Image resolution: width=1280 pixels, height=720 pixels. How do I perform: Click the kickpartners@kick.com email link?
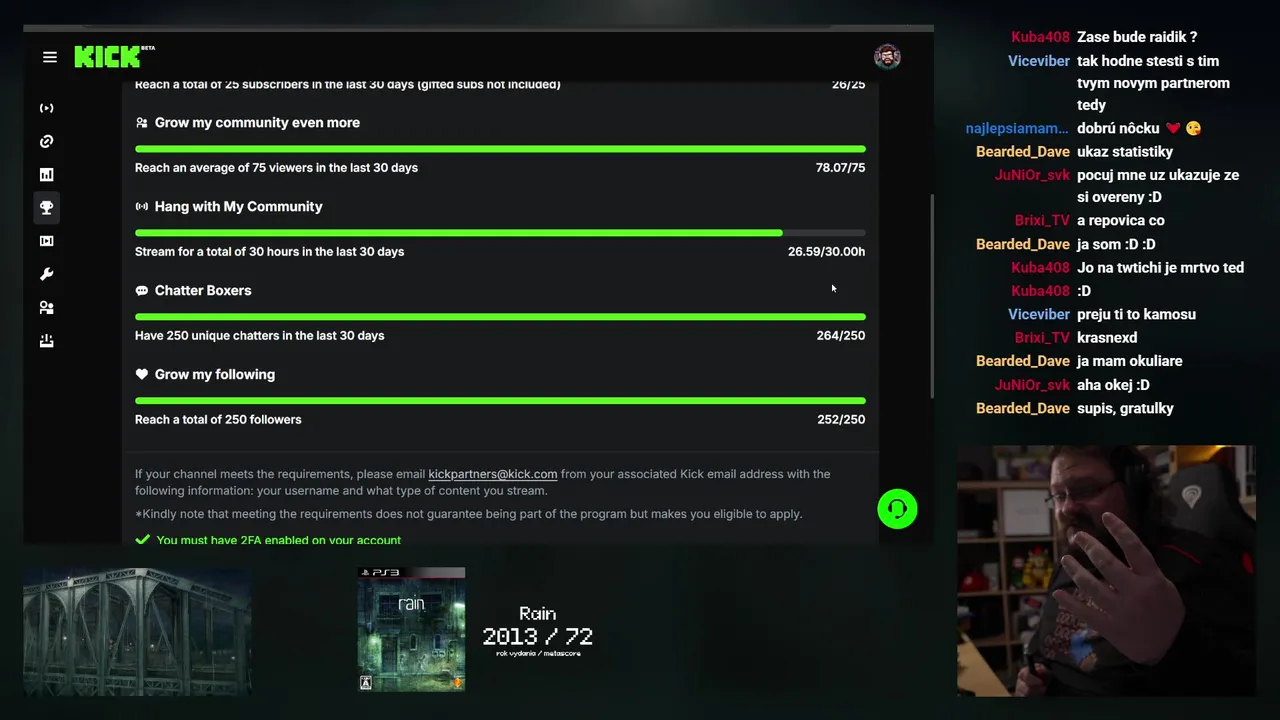click(x=493, y=474)
